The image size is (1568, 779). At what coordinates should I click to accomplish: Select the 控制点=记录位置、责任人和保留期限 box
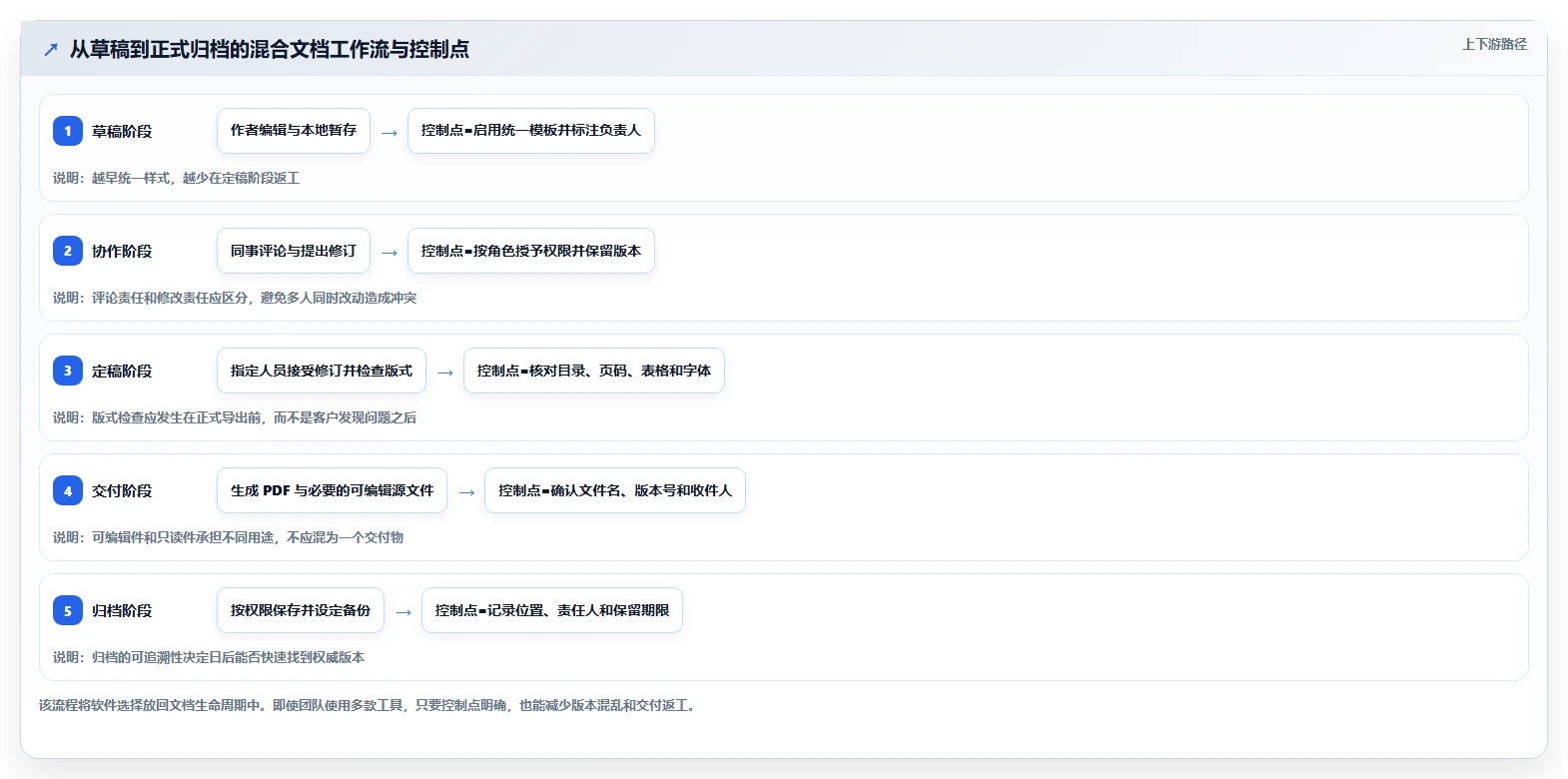pos(552,610)
